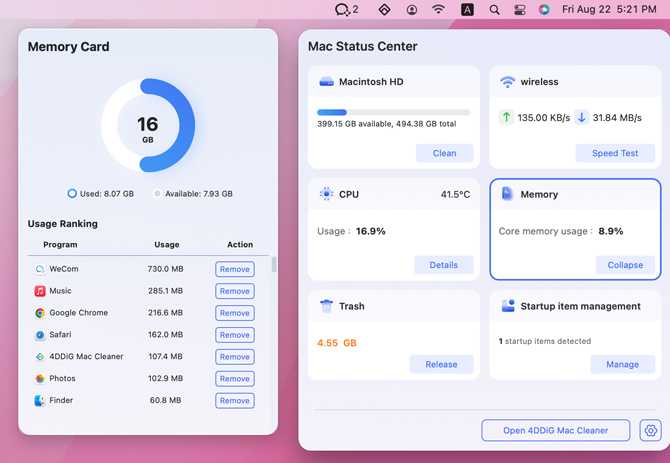The width and height of the screenshot is (670, 463).
Task: Click the menu bar date and time
Action: point(609,9)
